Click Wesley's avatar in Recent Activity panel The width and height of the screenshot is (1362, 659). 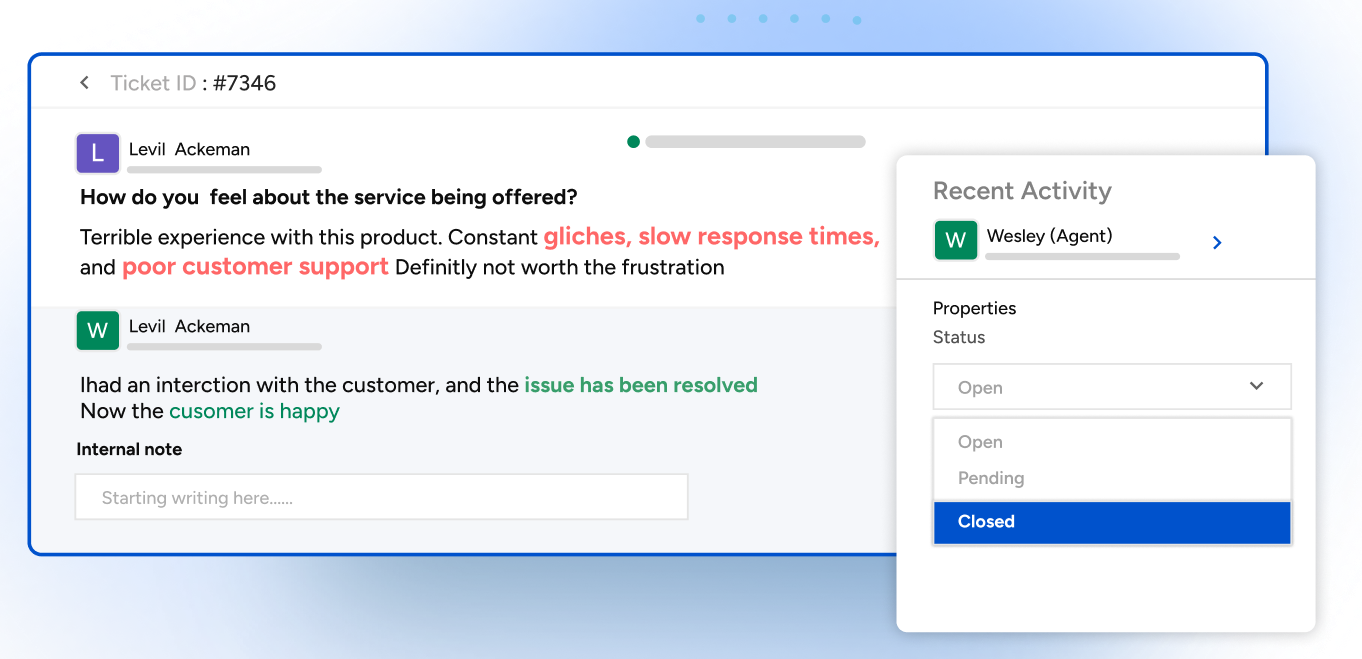coord(955,240)
